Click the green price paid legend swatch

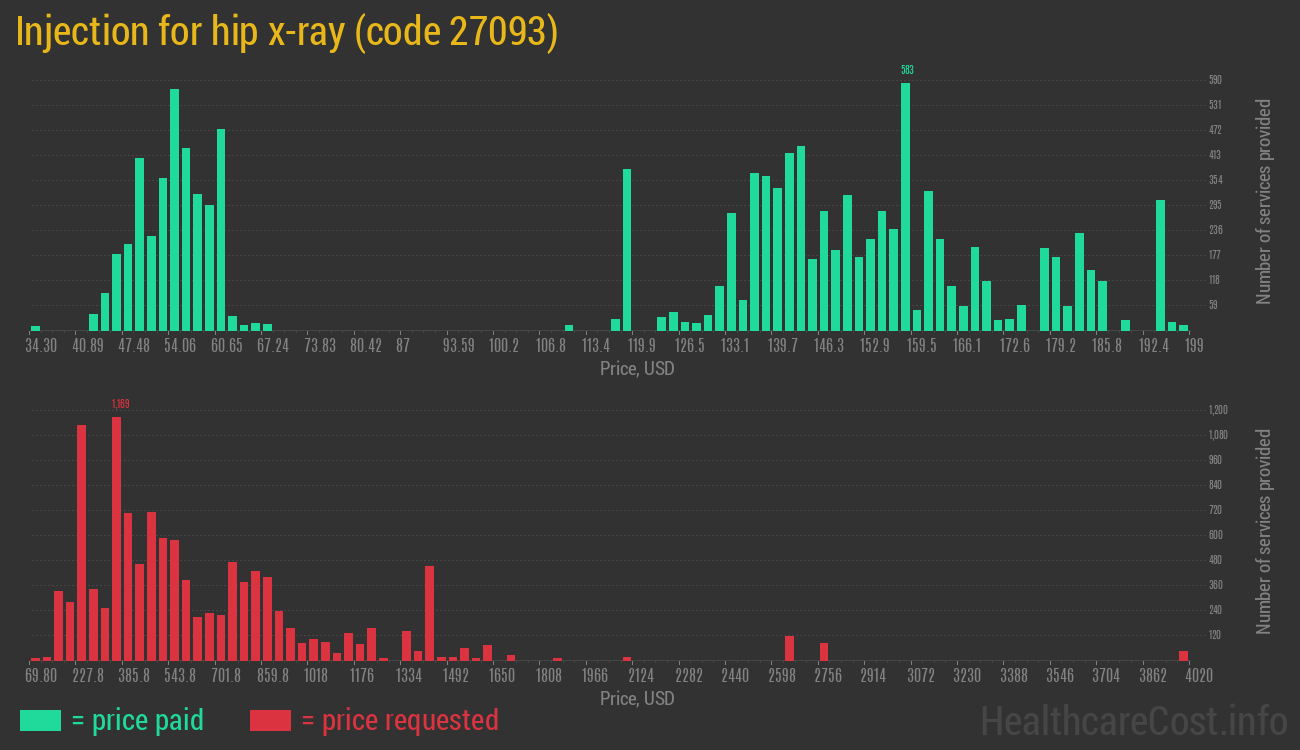(x=40, y=720)
